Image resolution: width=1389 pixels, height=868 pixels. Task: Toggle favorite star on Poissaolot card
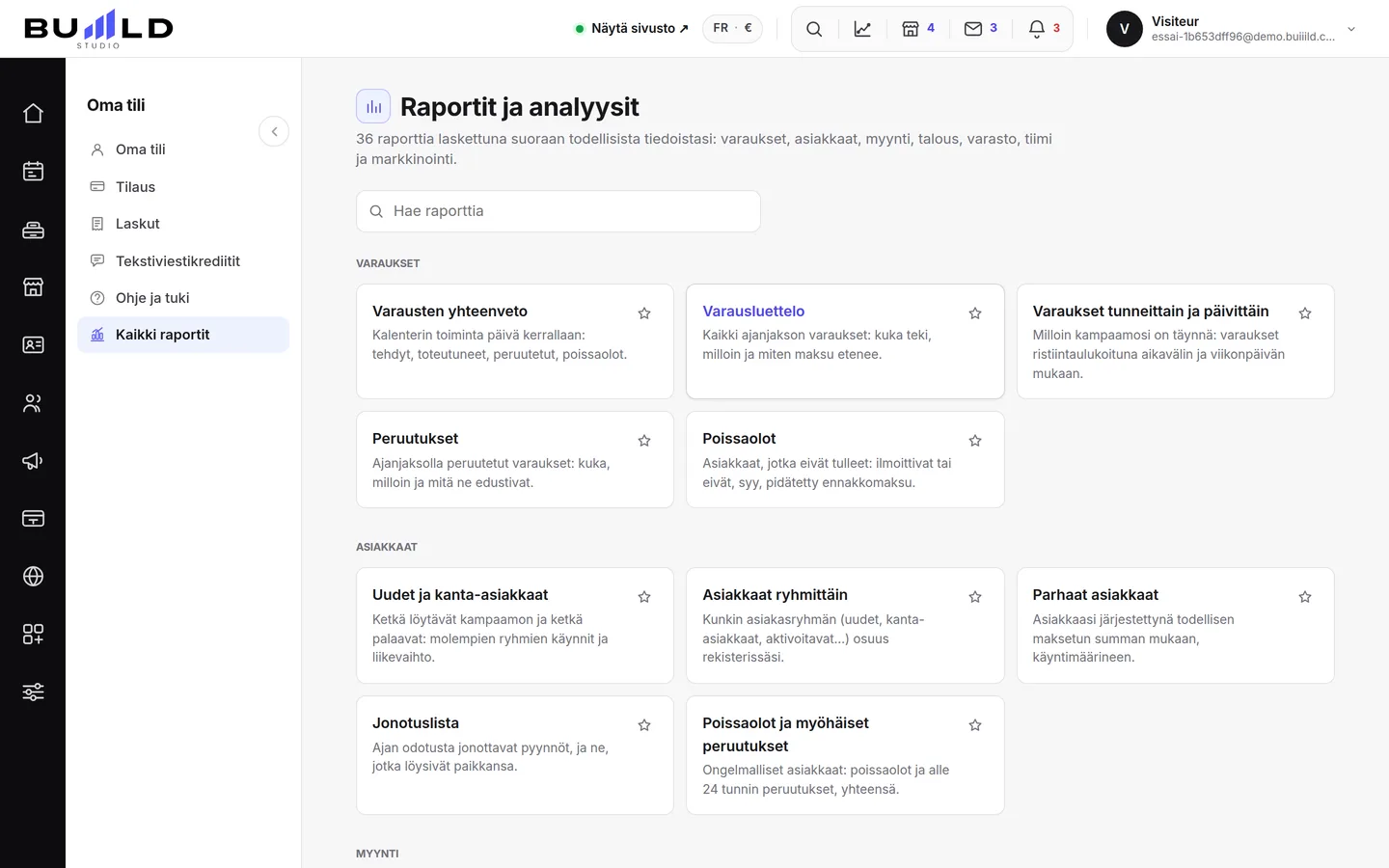(x=975, y=441)
